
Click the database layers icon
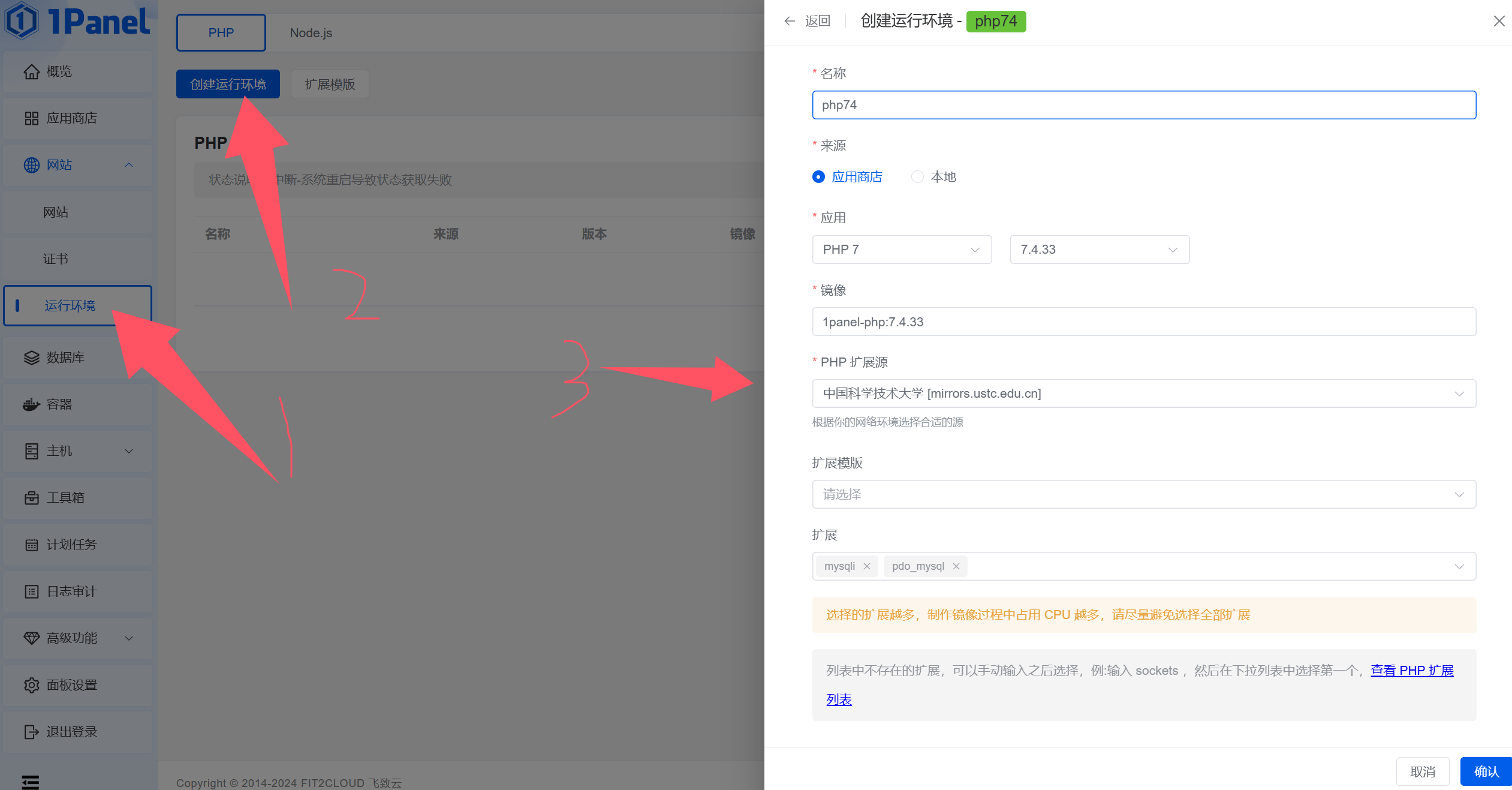pos(31,358)
